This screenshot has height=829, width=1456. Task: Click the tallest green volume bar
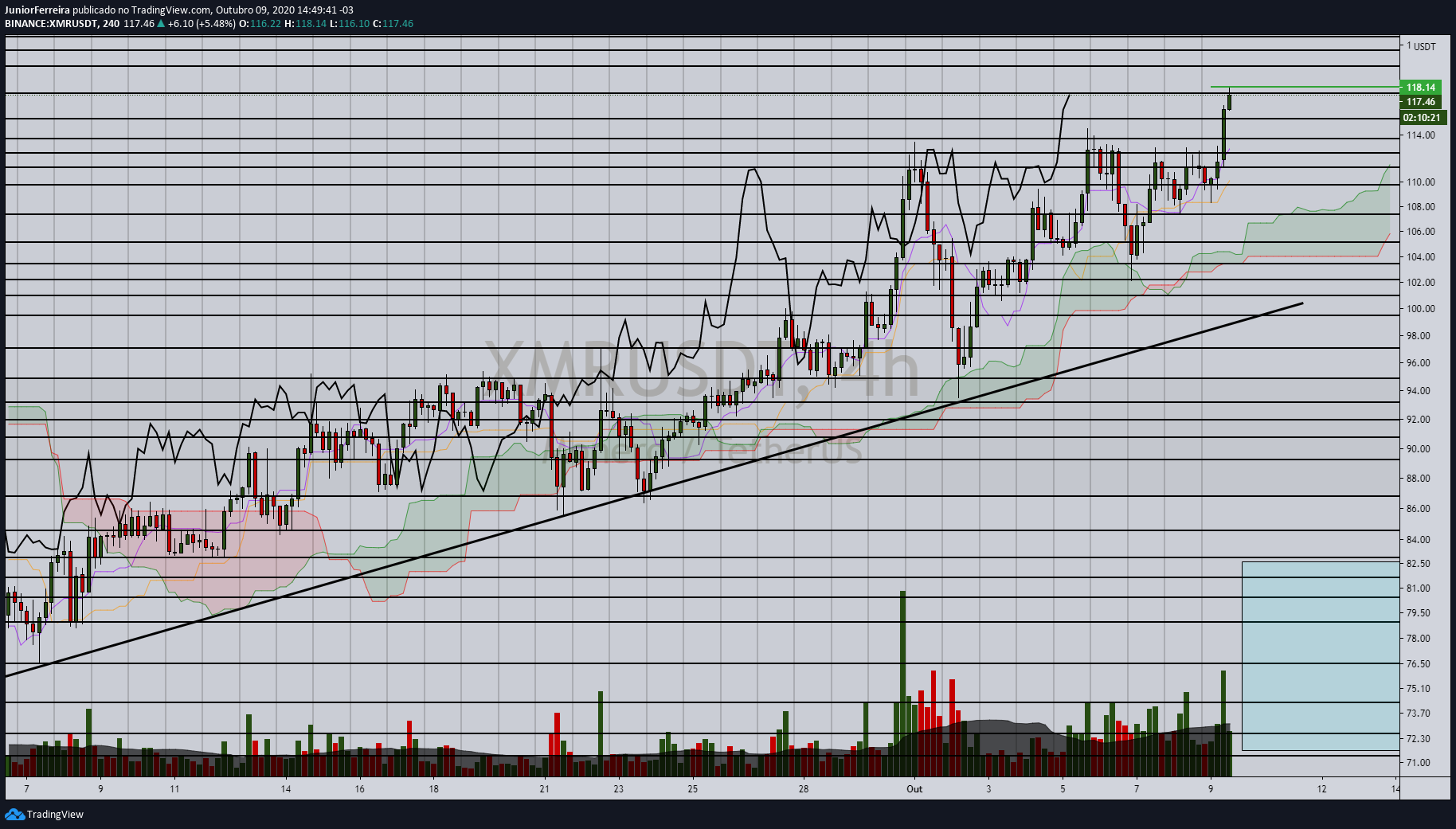point(903,683)
